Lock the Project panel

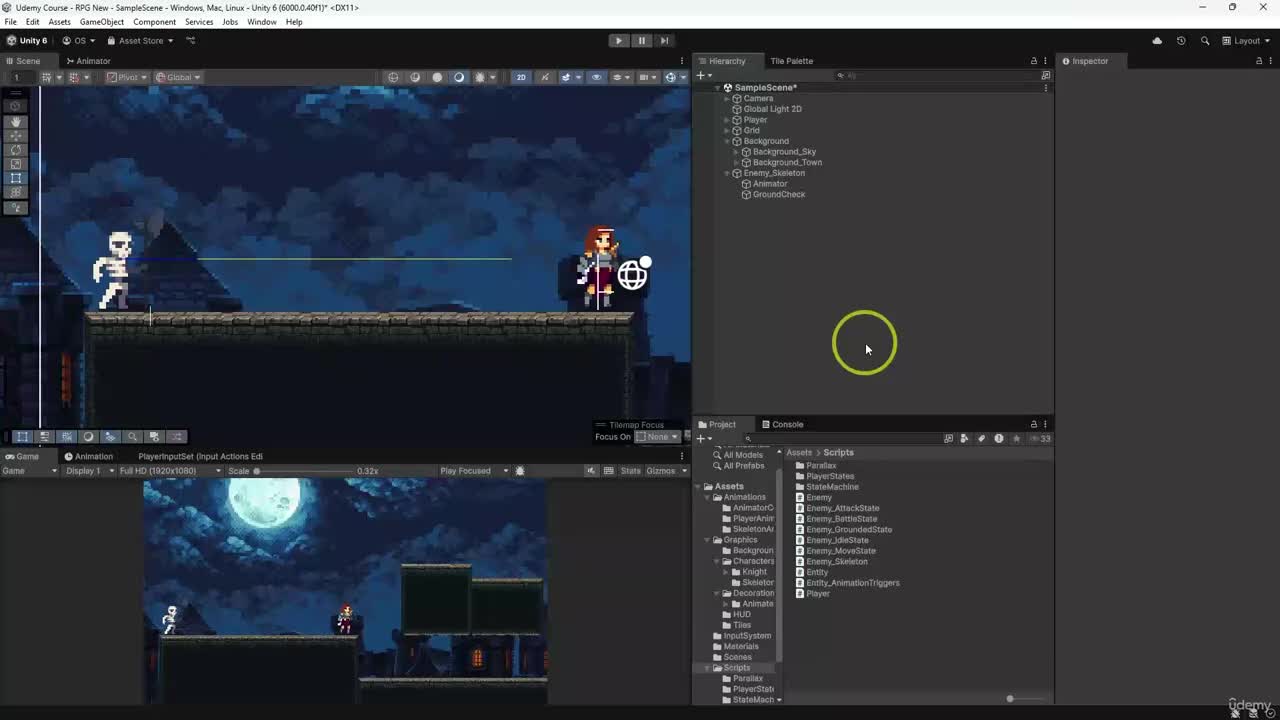[1034, 424]
